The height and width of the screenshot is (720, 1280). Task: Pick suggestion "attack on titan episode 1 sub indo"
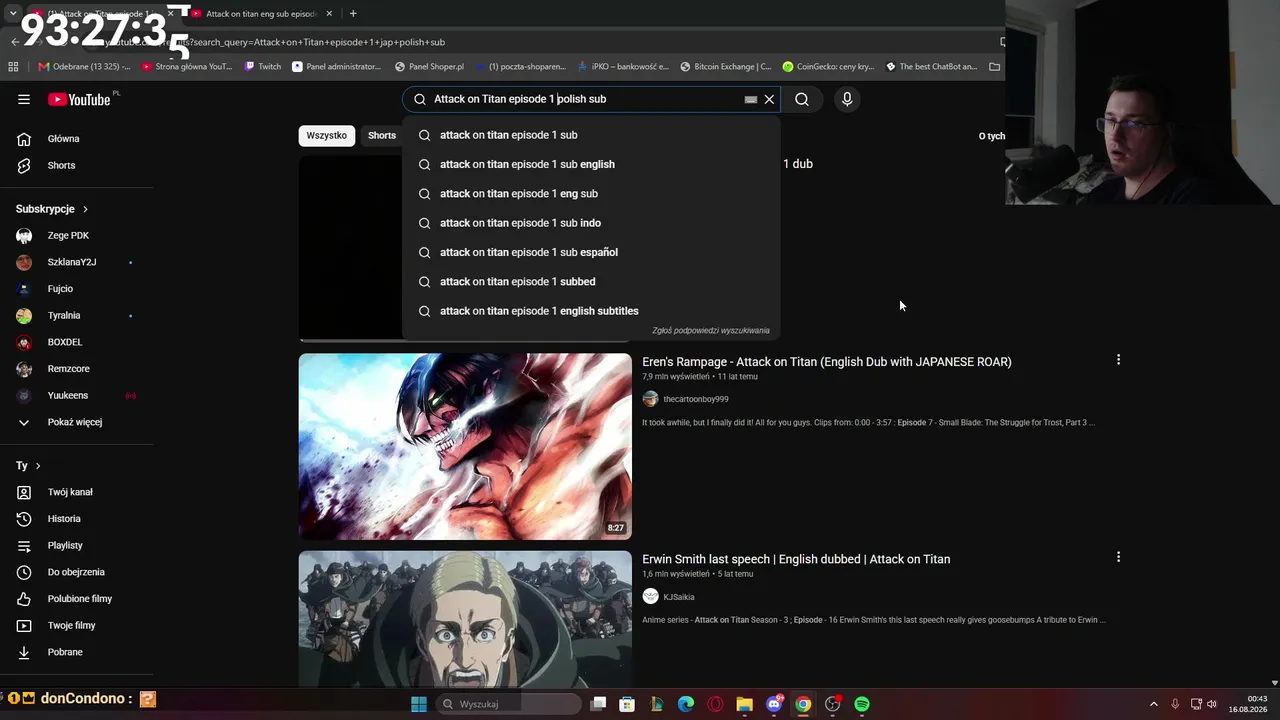(591, 223)
